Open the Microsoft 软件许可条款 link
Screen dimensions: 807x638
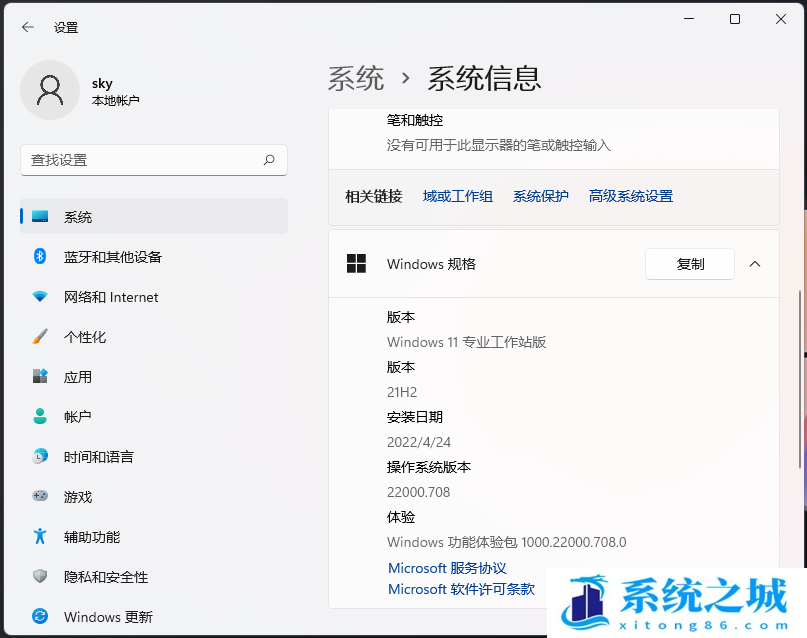pyautogui.click(x=461, y=589)
